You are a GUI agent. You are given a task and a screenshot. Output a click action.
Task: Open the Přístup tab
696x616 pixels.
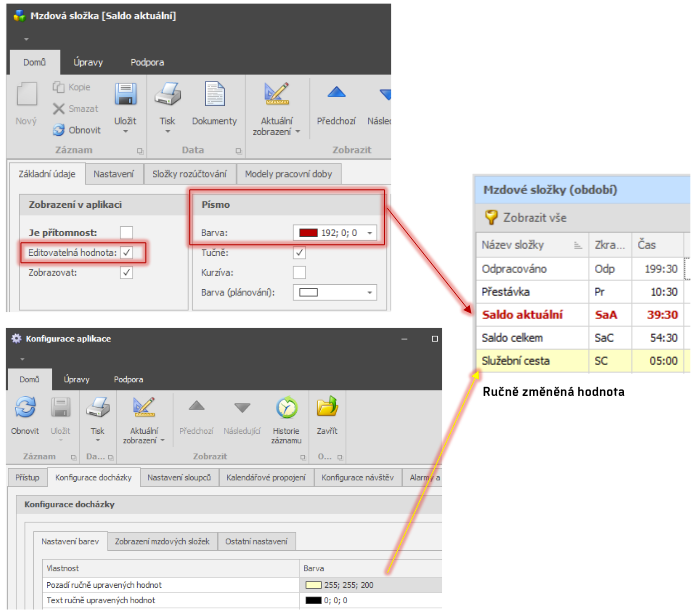pos(28,478)
